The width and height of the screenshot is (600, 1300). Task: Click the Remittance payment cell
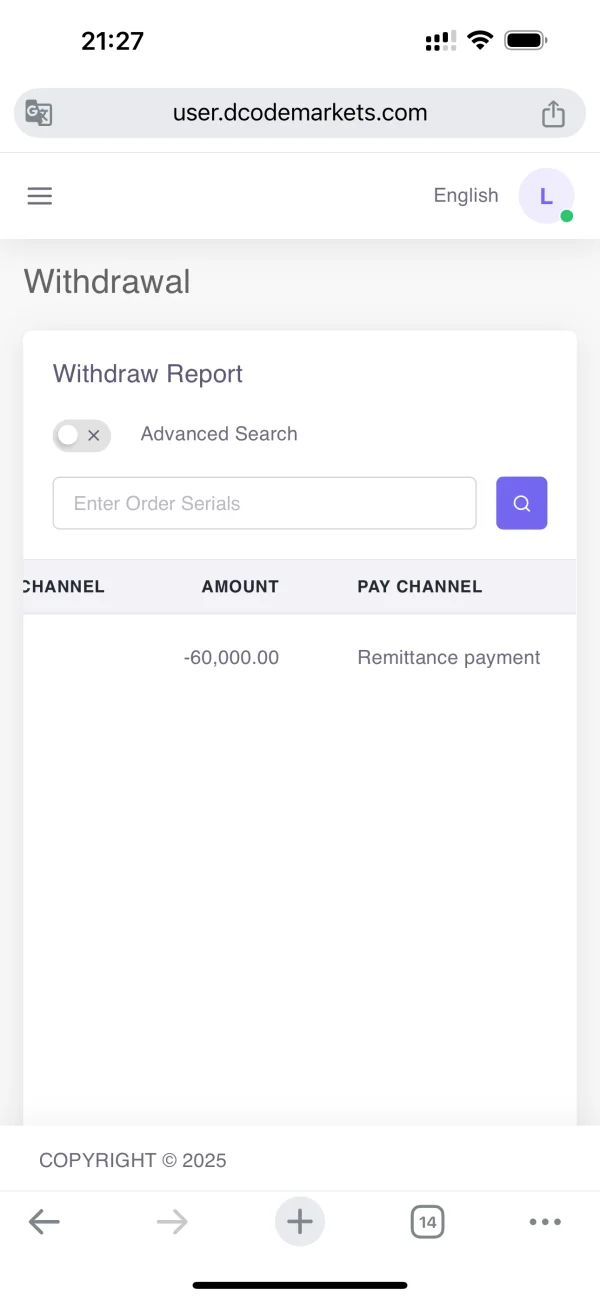449,658
